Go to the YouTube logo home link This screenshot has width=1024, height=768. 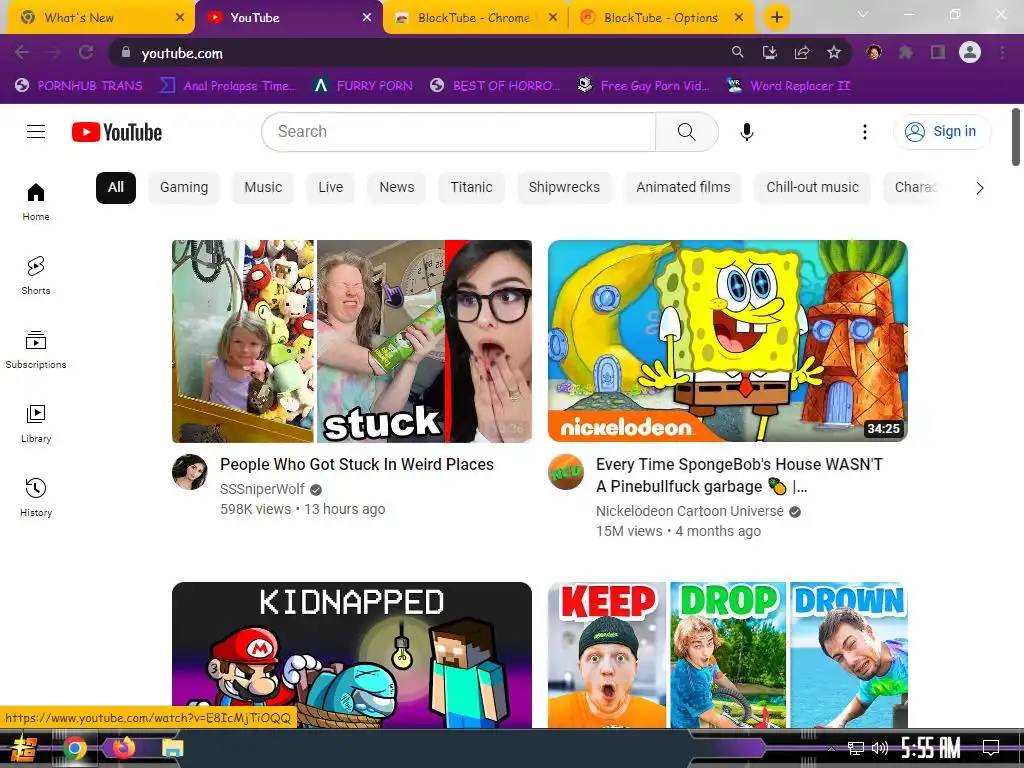click(x=117, y=132)
